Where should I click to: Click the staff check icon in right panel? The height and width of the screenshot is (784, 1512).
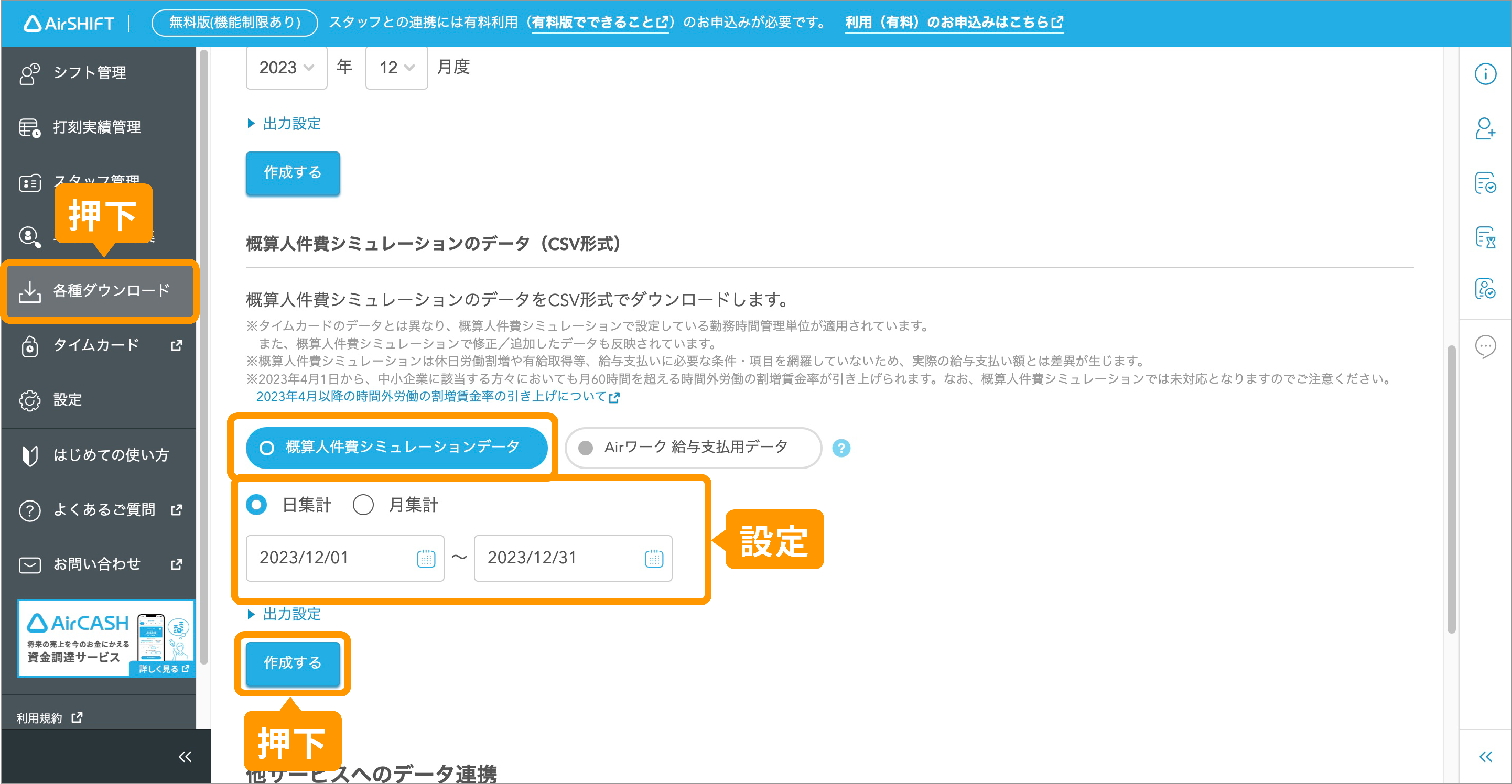1486,288
